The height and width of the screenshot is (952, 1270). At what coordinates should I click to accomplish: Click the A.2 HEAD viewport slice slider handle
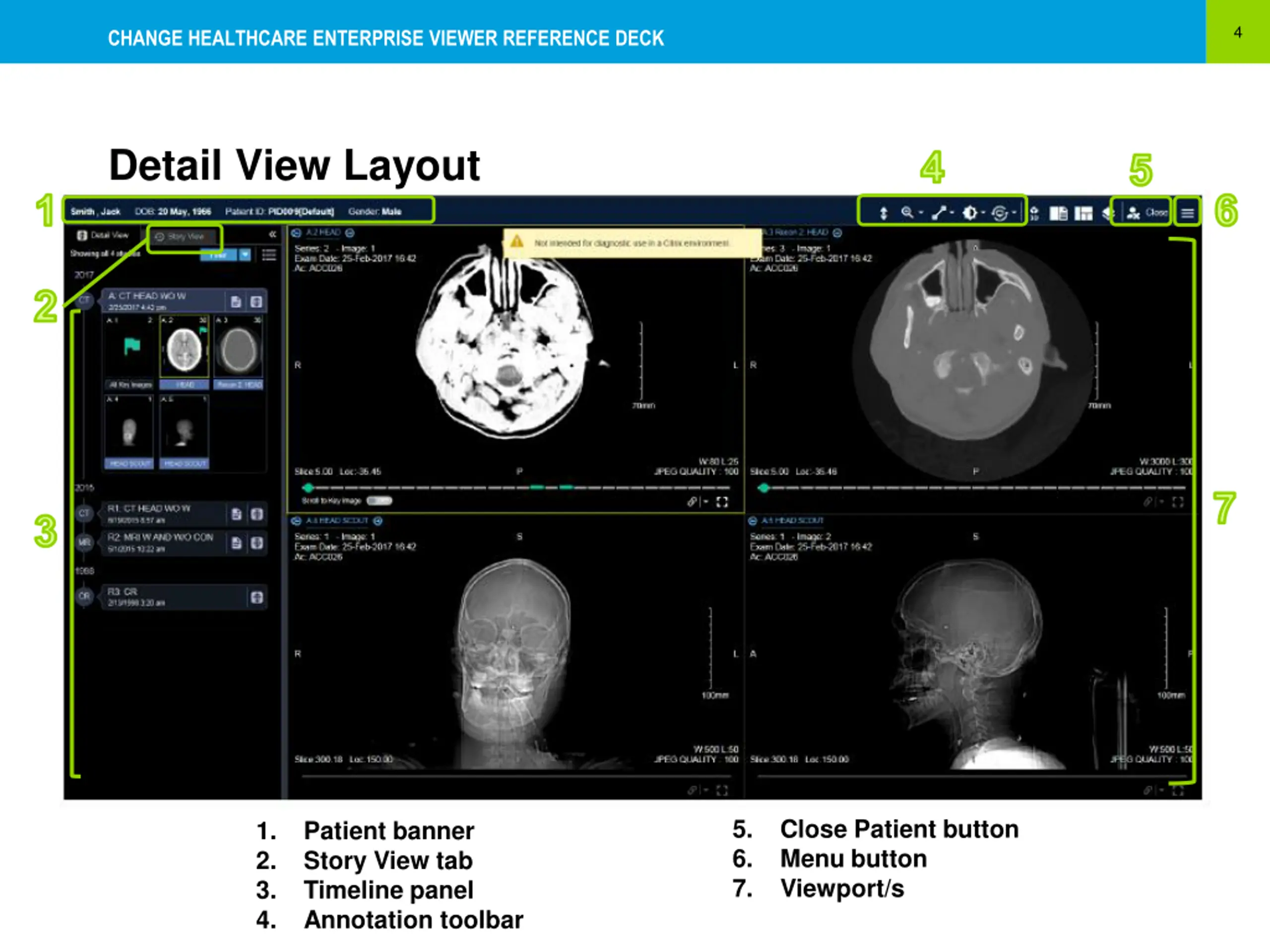coord(308,488)
